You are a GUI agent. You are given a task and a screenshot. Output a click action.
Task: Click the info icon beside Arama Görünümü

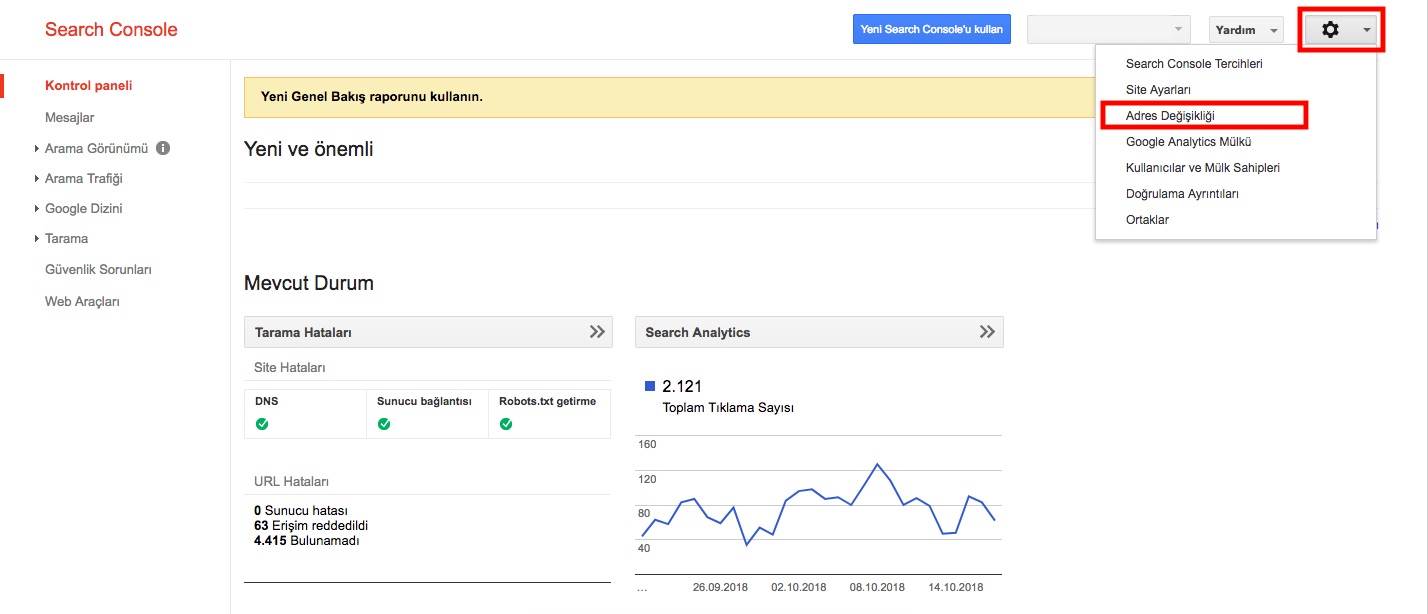click(x=163, y=148)
